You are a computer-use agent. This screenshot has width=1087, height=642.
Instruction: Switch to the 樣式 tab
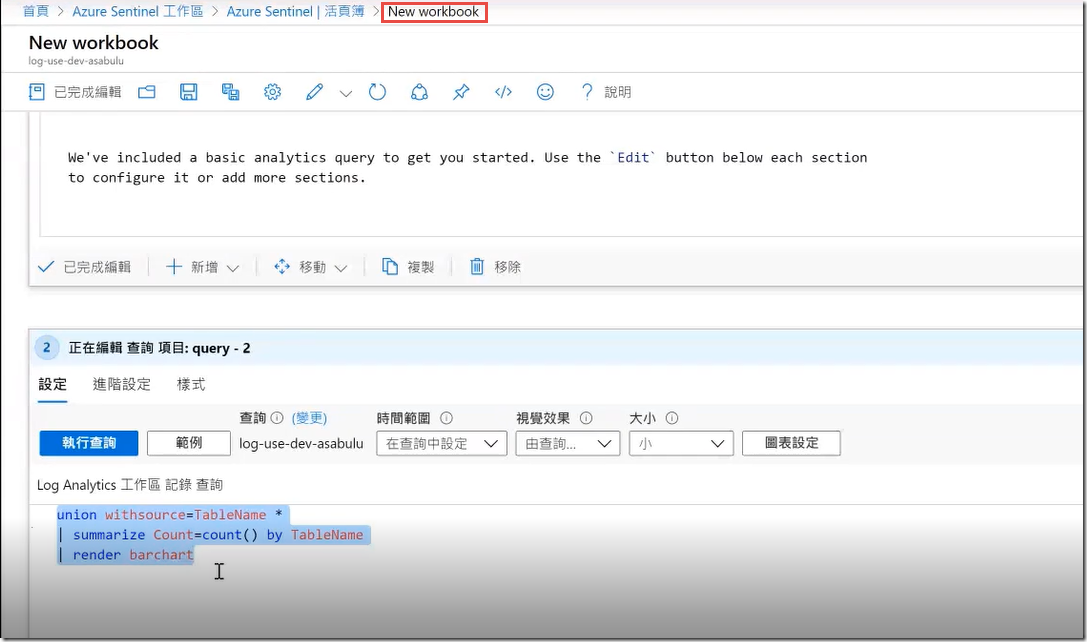tap(191, 384)
